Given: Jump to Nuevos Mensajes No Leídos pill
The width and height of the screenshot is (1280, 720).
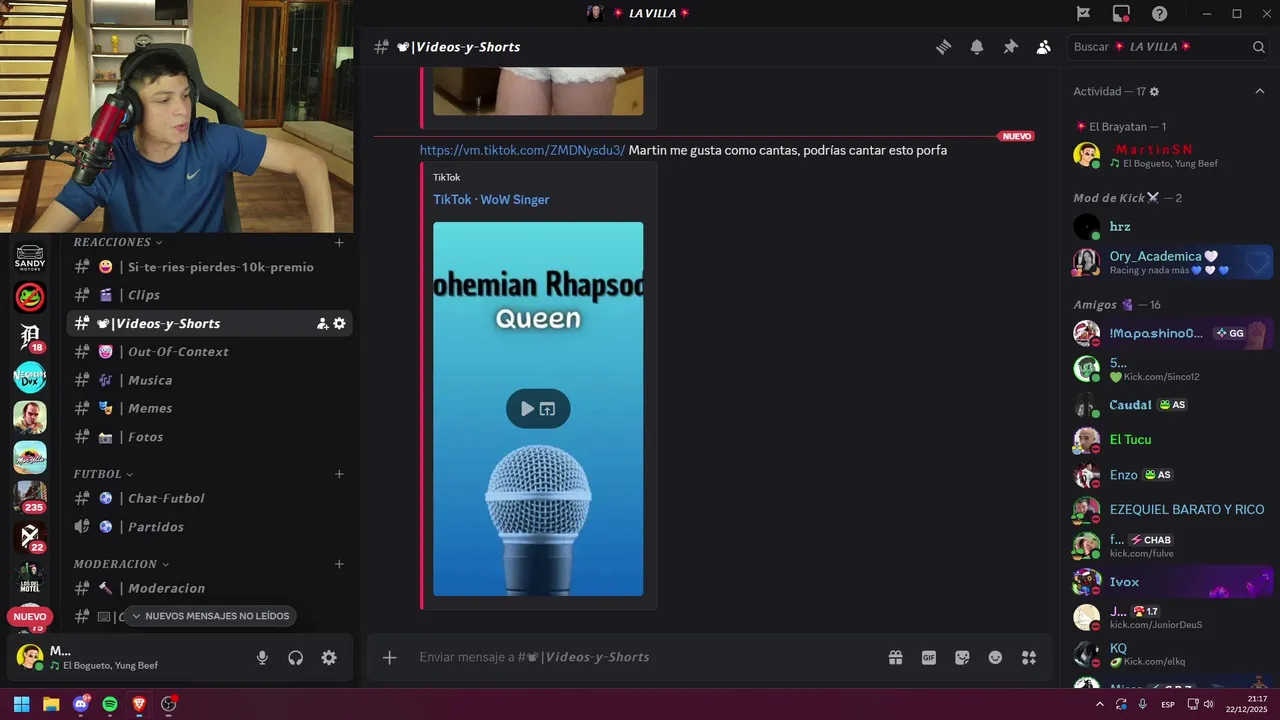Looking at the screenshot, I should 209,616.
